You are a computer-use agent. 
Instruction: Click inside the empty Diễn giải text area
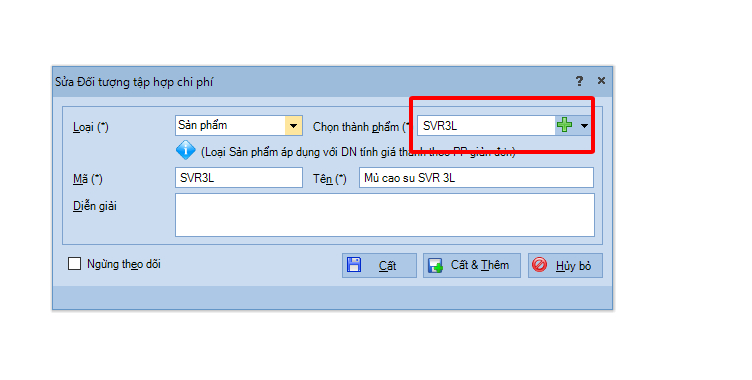tap(385, 215)
